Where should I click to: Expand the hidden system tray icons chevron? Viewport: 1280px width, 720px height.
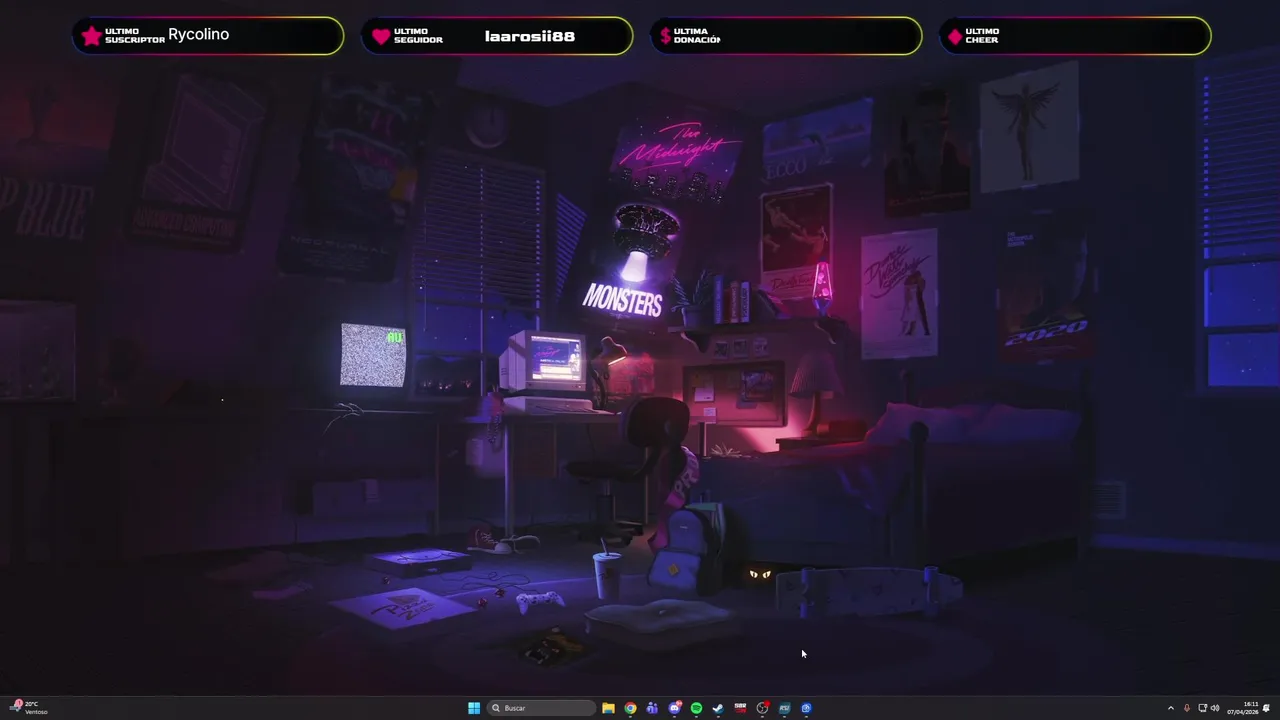click(1171, 708)
